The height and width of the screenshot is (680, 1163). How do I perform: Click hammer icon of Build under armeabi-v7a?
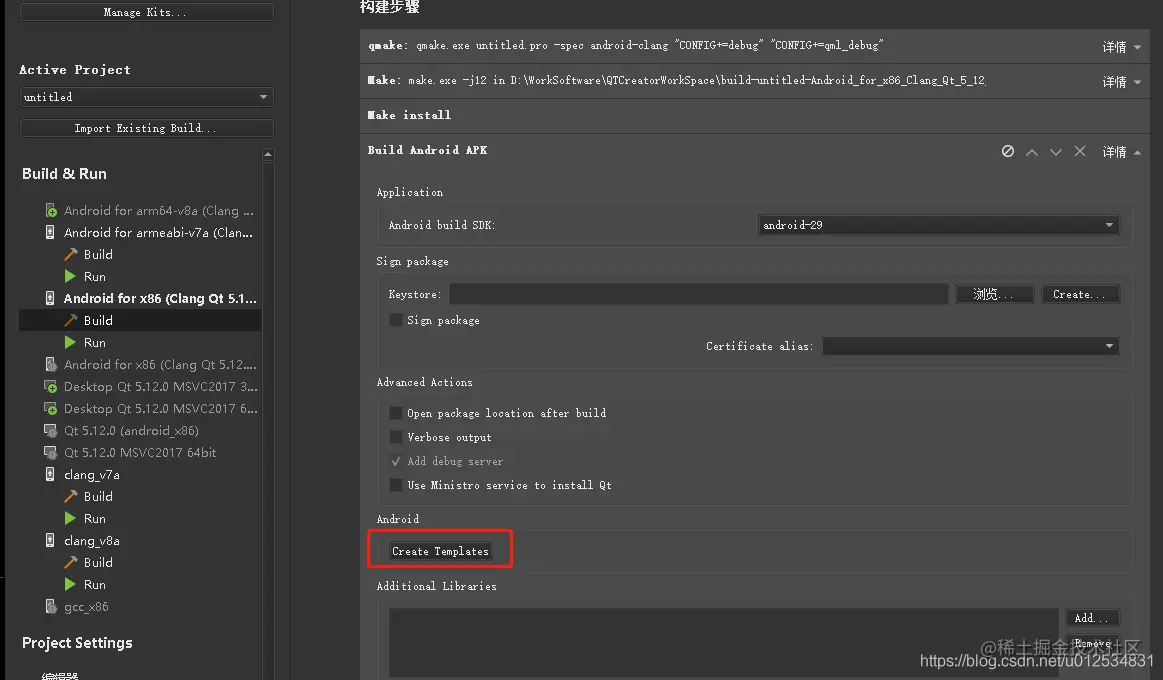(70, 254)
